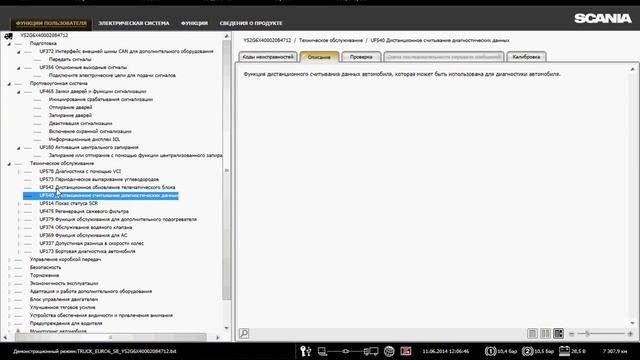Select UF374 Обслуживание водяного клапана
The width and height of the screenshot is (640, 360).
coord(86,227)
